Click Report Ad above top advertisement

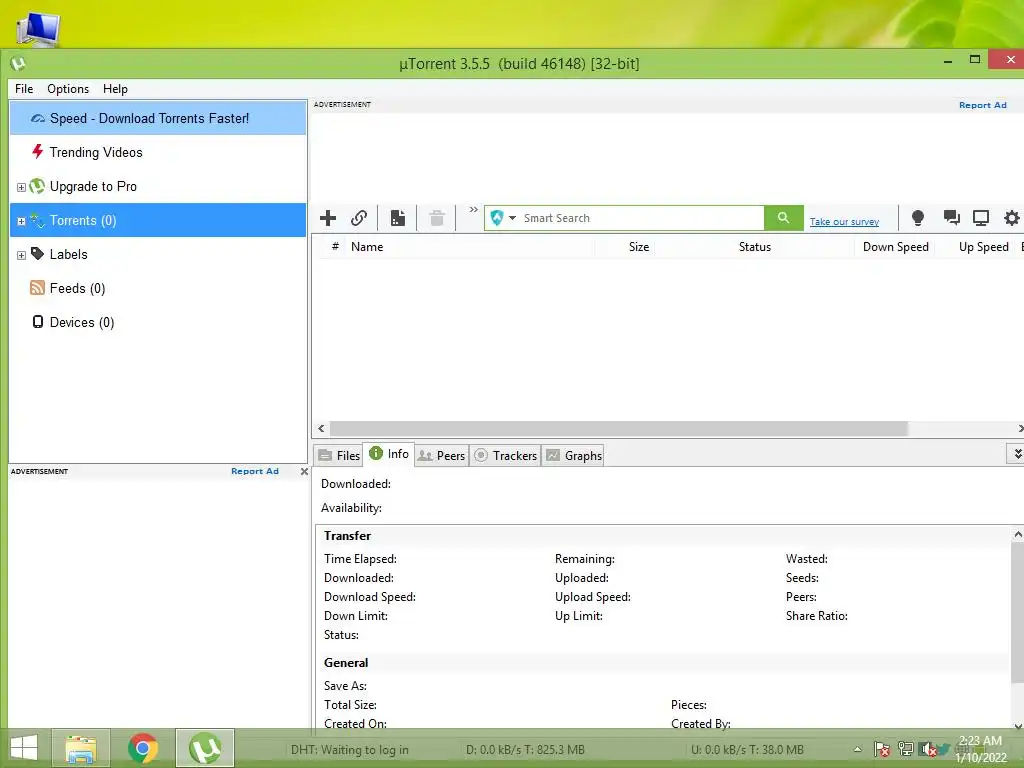[x=982, y=105]
